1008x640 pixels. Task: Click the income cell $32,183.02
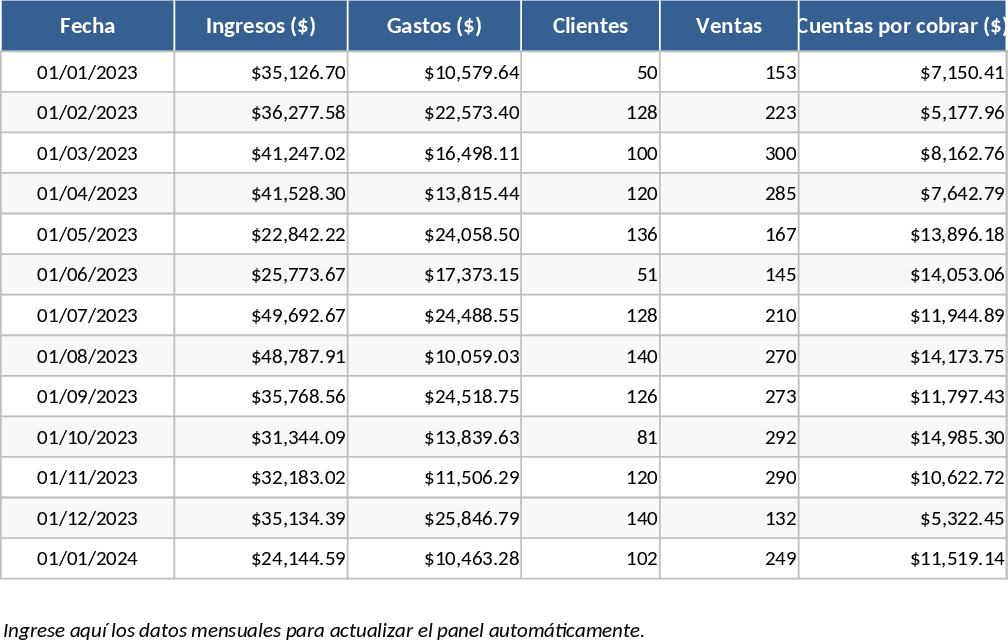(x=298, y=478)
